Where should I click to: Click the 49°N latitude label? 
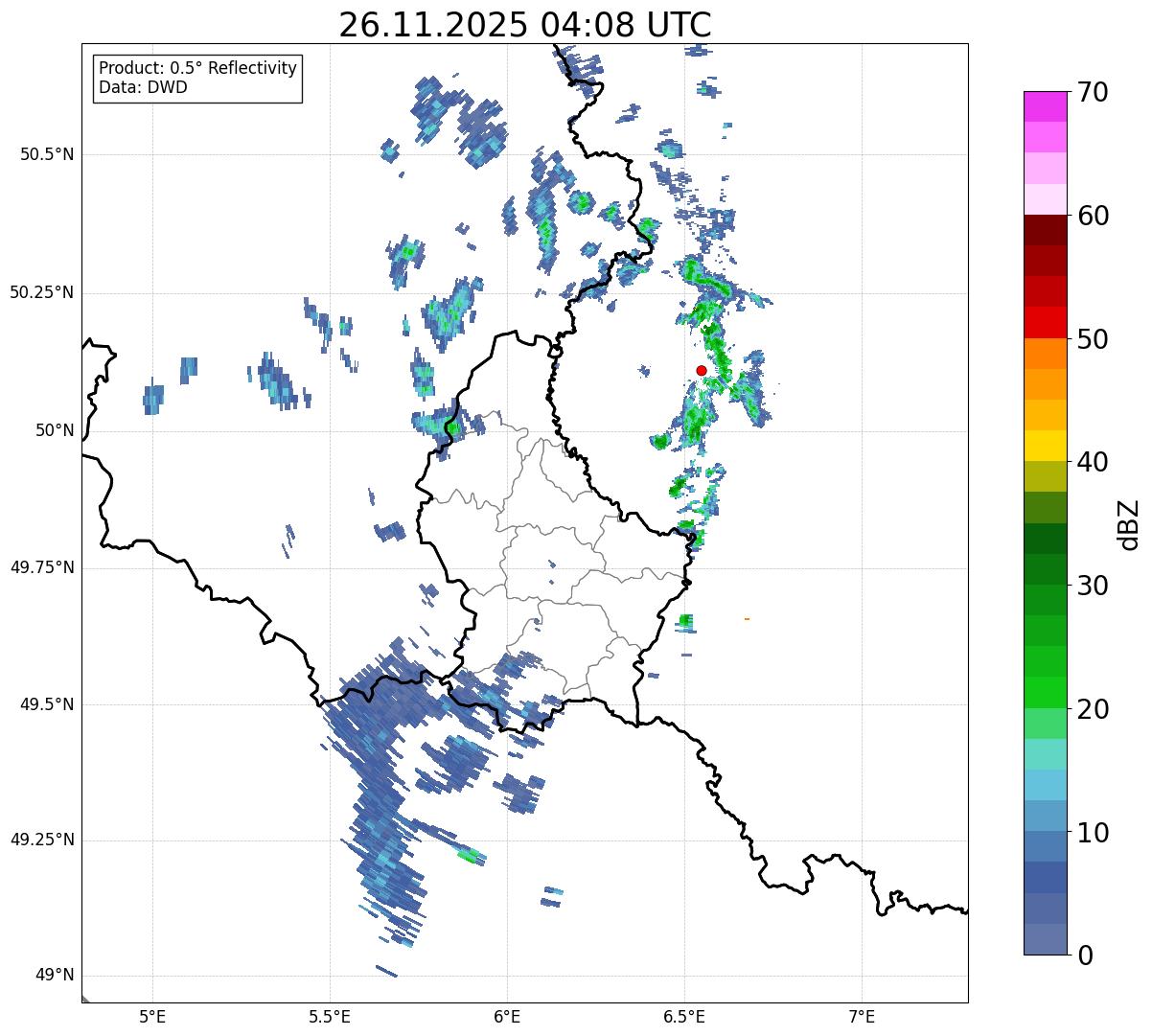pyautogui.click(x=55, y=976)
